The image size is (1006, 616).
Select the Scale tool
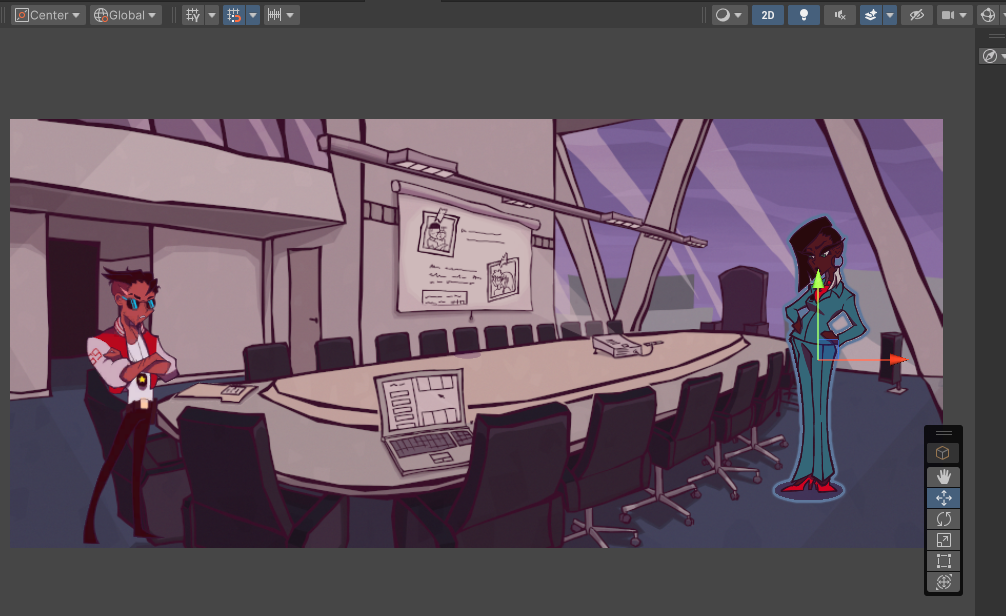point(943,540)
